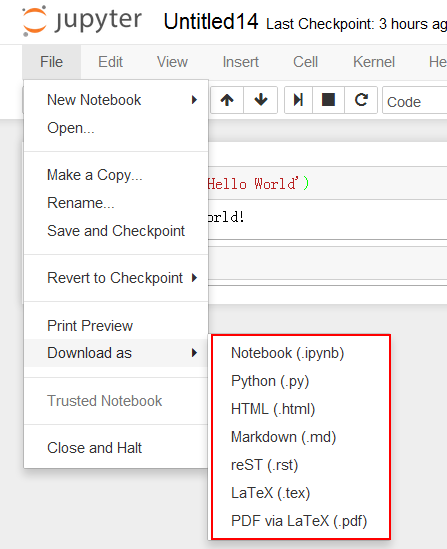Choose Close and Halt
The height and width of the screenshot is (549, 447).
coord(116,448)
